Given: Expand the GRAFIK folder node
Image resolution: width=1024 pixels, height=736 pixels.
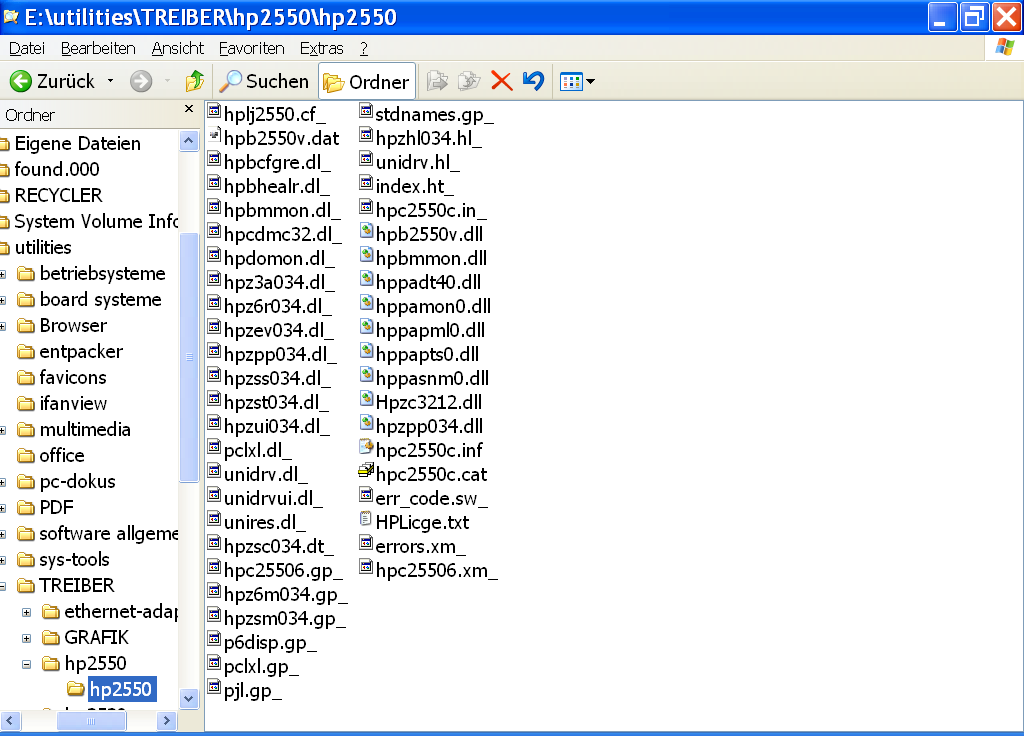Looking at the screenshot, I should (x=26, y=638).
